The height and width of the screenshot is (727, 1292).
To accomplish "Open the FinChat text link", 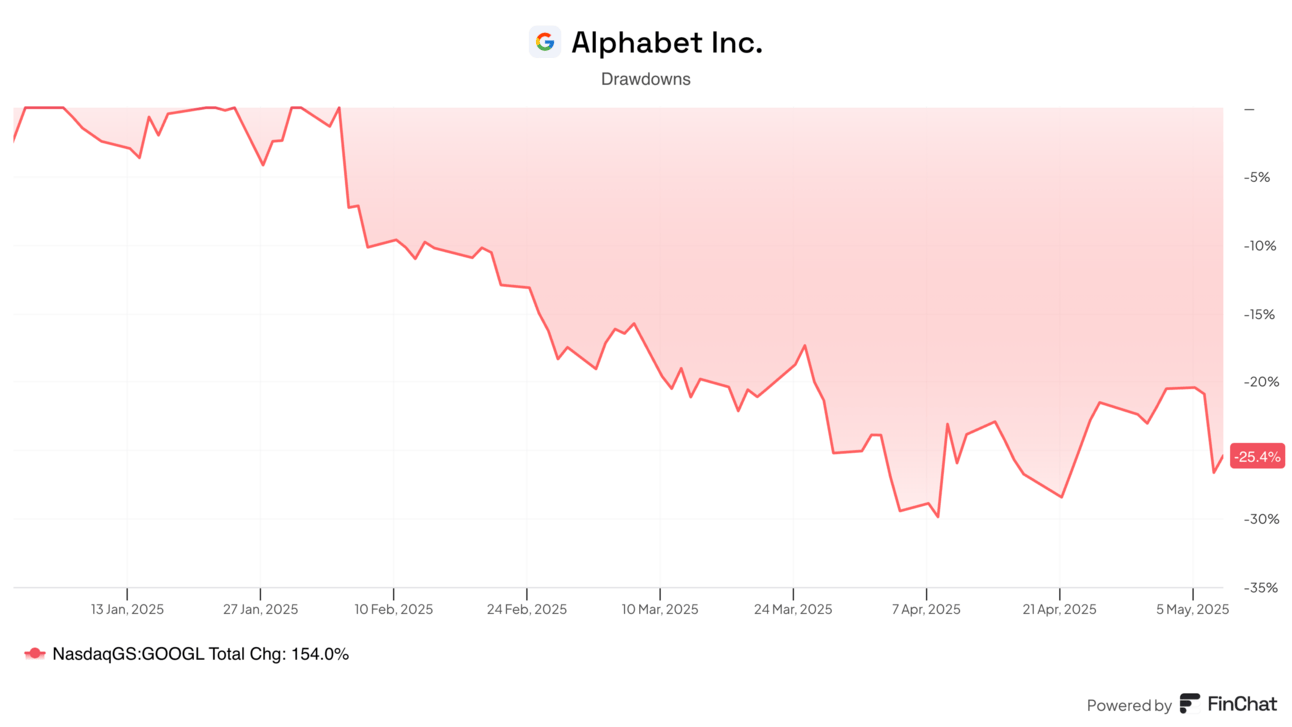I will point(1242,704).
